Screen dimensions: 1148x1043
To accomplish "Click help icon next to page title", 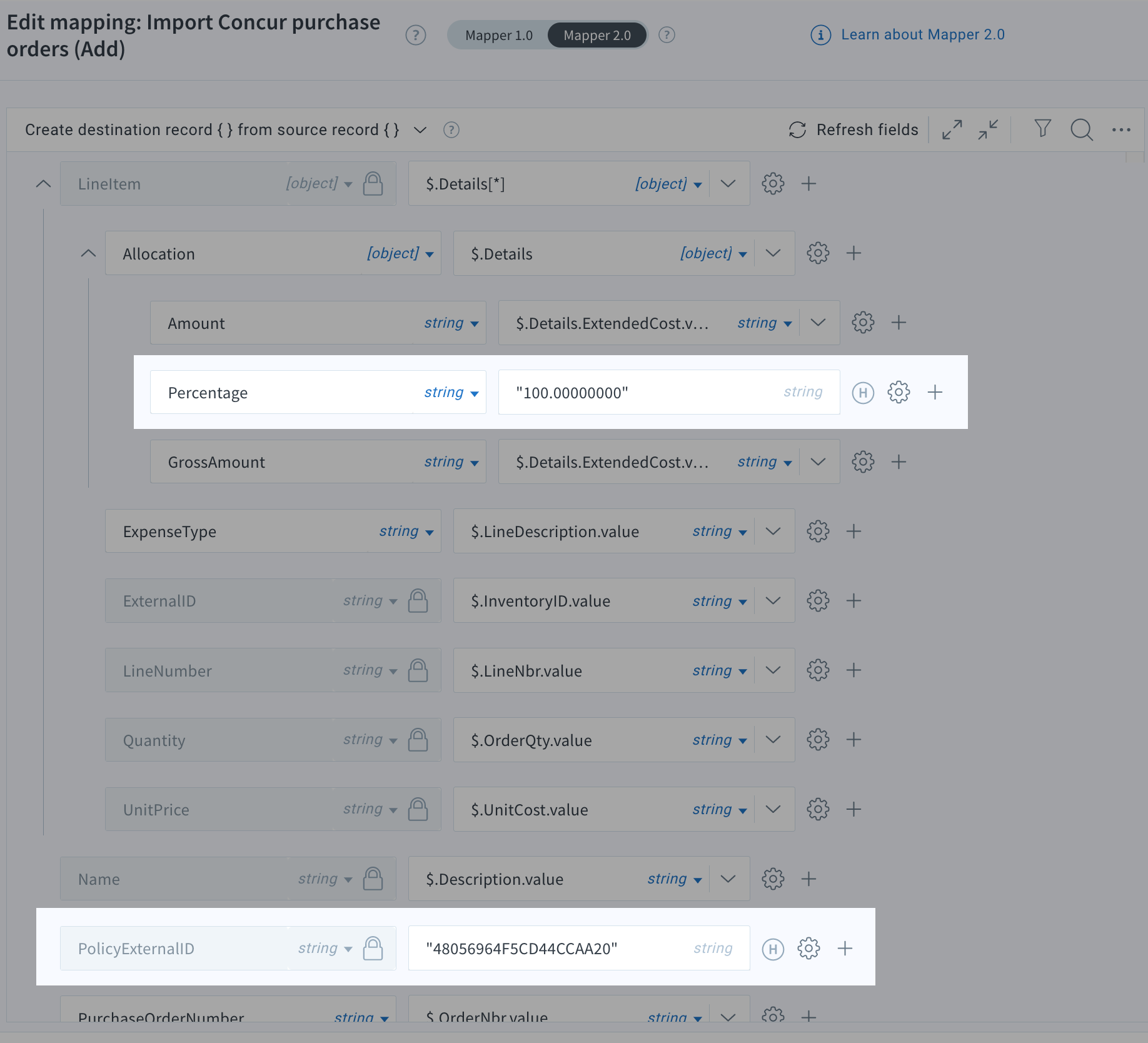I will pyautogui.click(x=416, y=35).
